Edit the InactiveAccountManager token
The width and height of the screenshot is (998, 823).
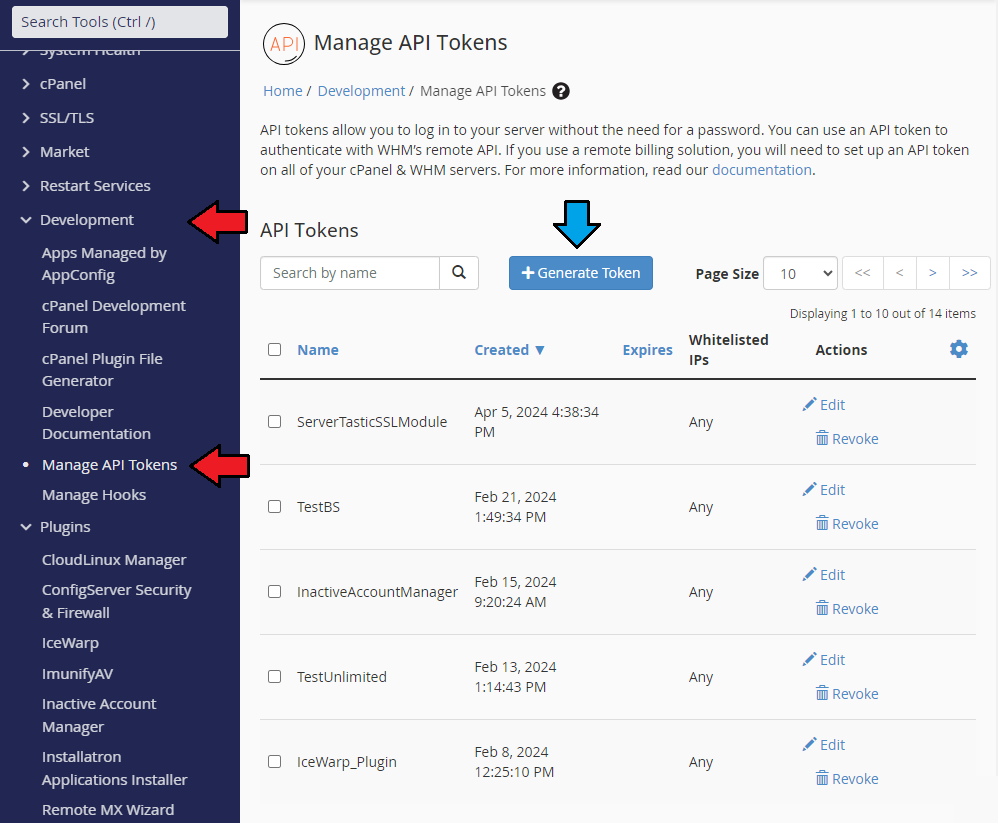pyautogui.click(x=824, y=575)
